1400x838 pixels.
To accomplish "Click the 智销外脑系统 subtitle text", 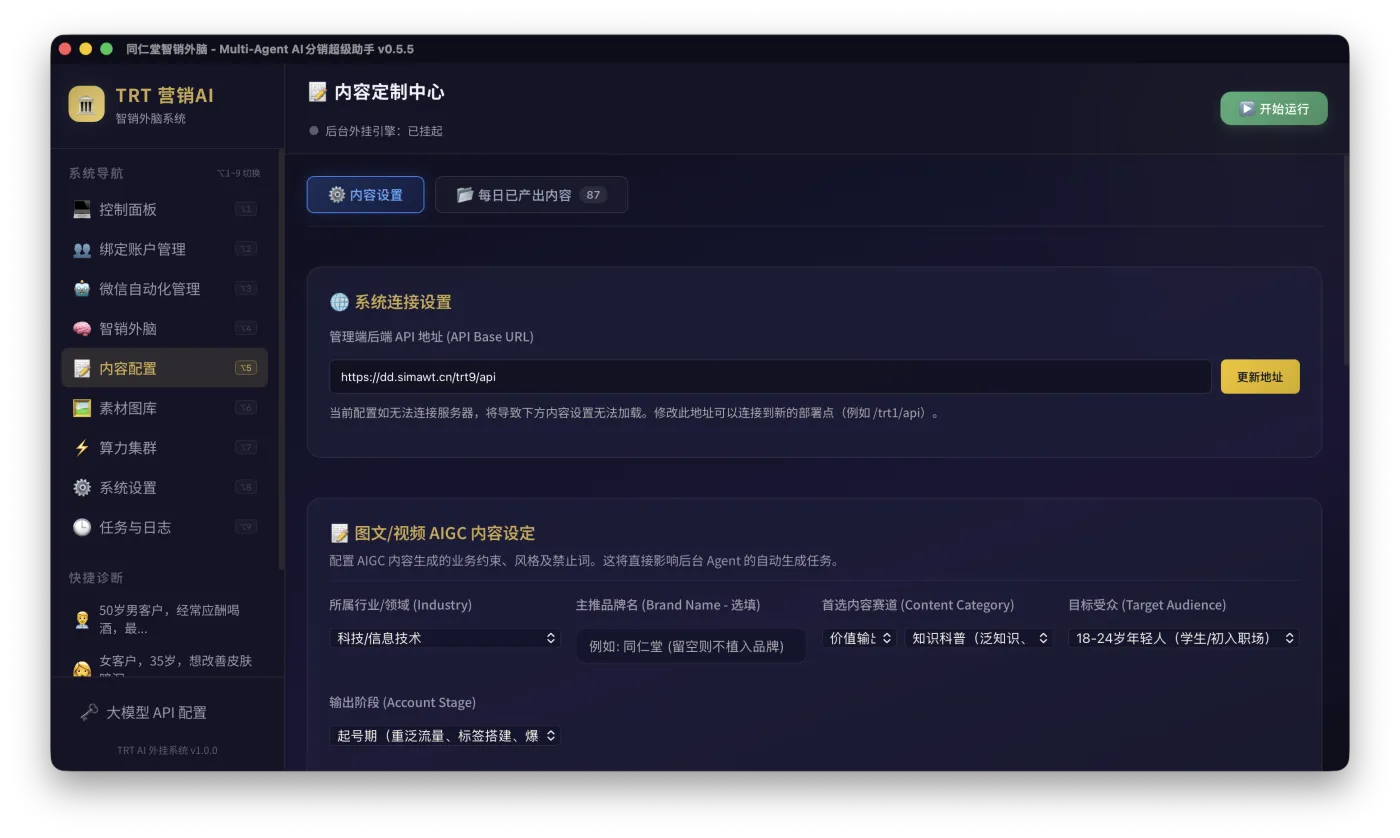I will click(x=150, y=119).
